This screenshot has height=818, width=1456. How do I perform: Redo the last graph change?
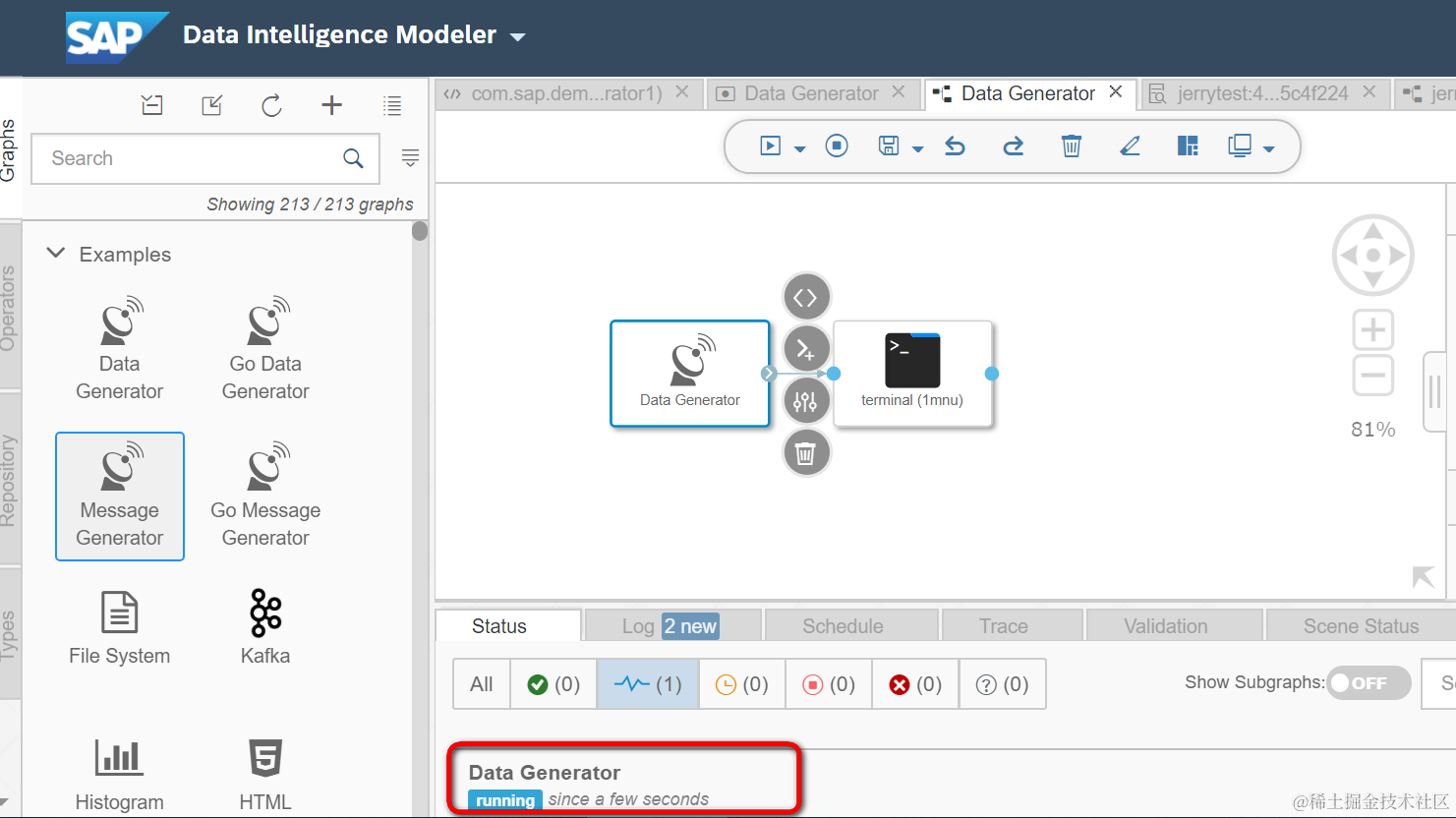click(x=1013, y=146)
